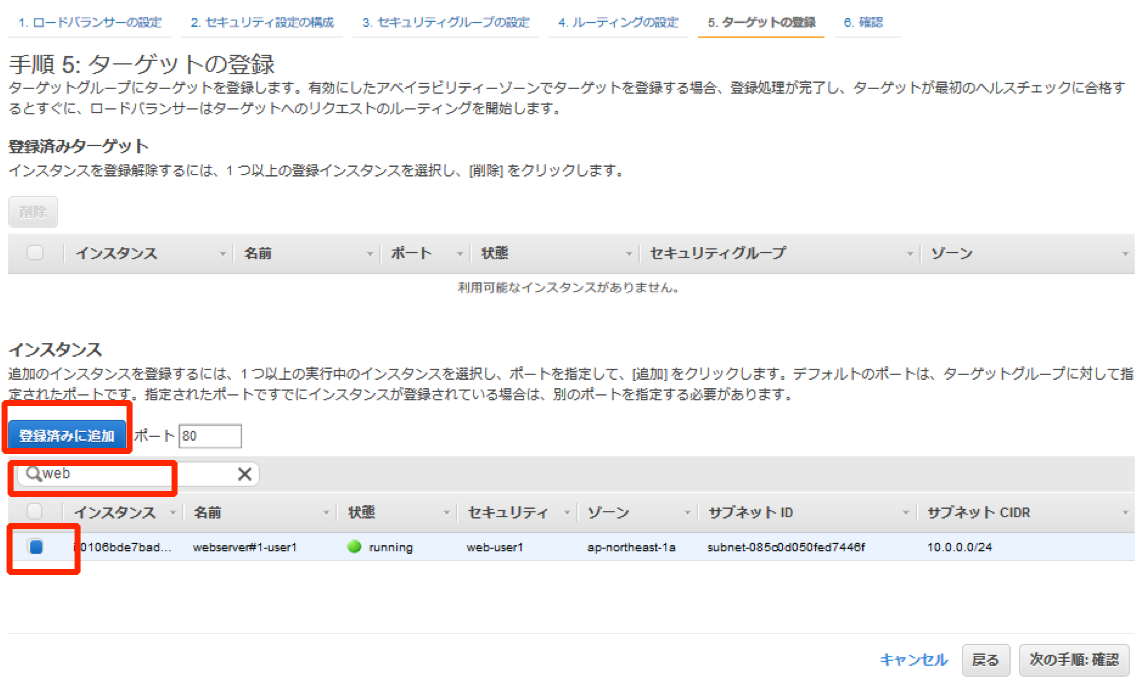Image resolution: width=1139 pixels, height=683 pixels.
Task: Click the キャンセル link
Action: 913,660
